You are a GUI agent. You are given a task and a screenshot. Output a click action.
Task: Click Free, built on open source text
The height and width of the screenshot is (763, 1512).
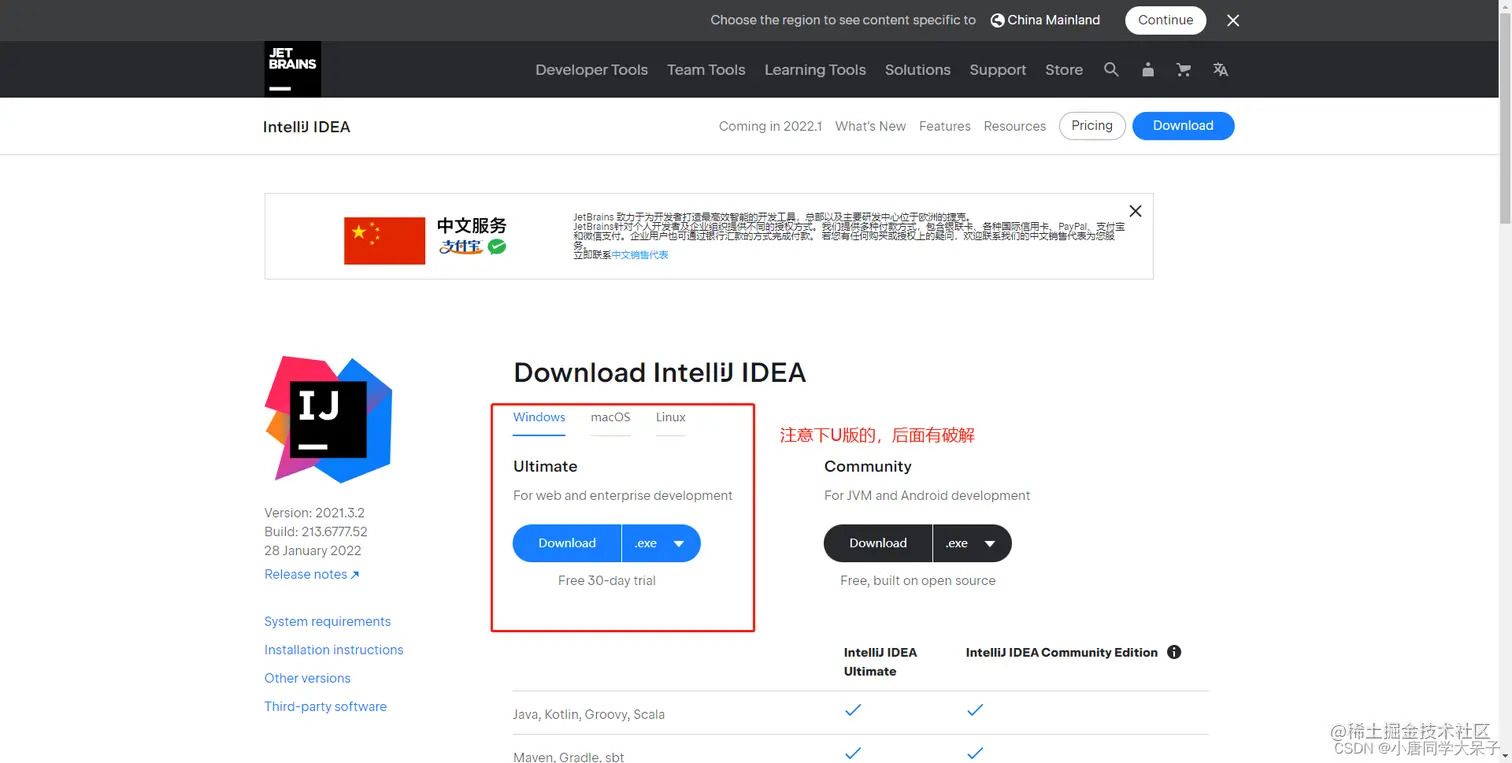coord(918,580)
